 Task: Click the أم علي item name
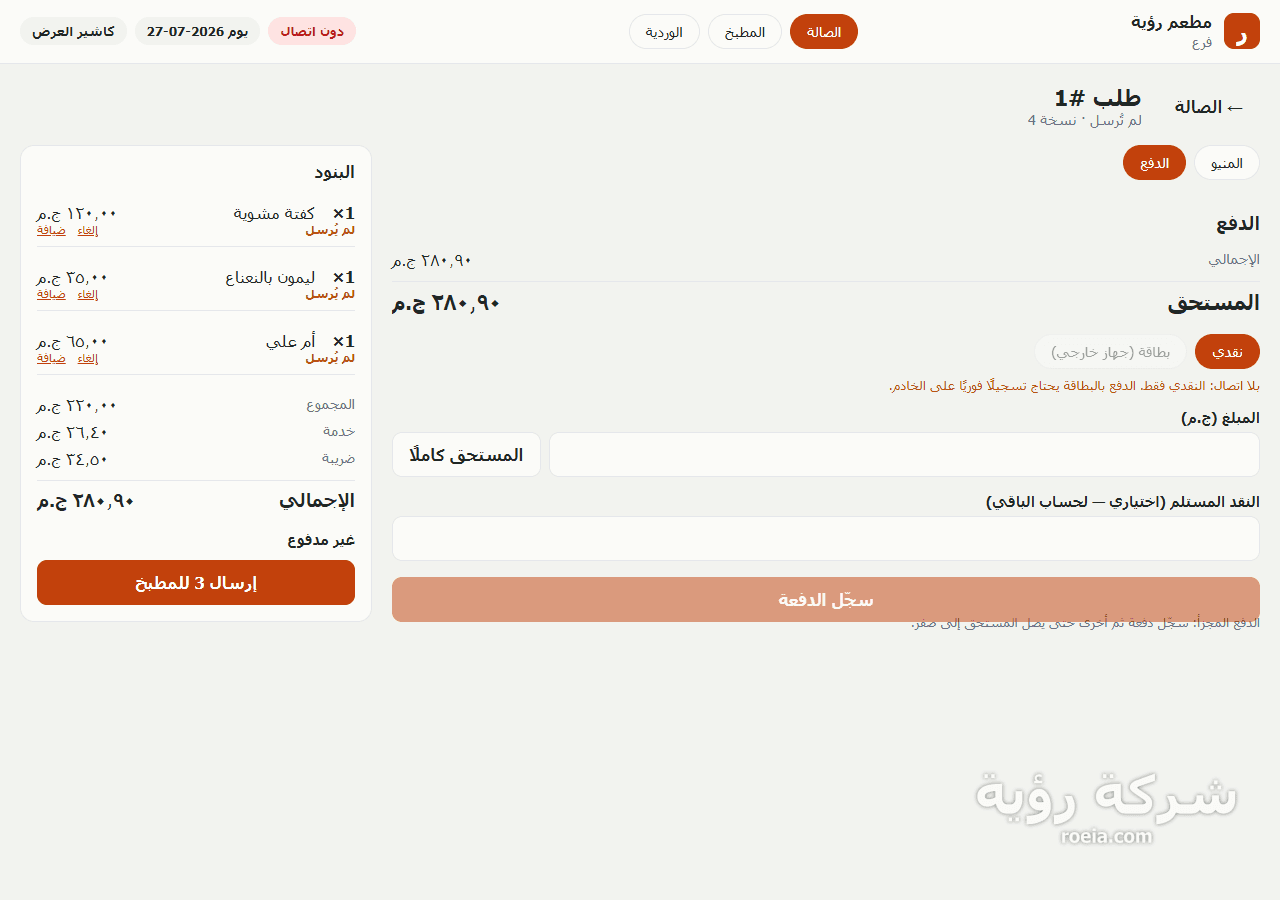pyautogui.click(x=290, y=341)
